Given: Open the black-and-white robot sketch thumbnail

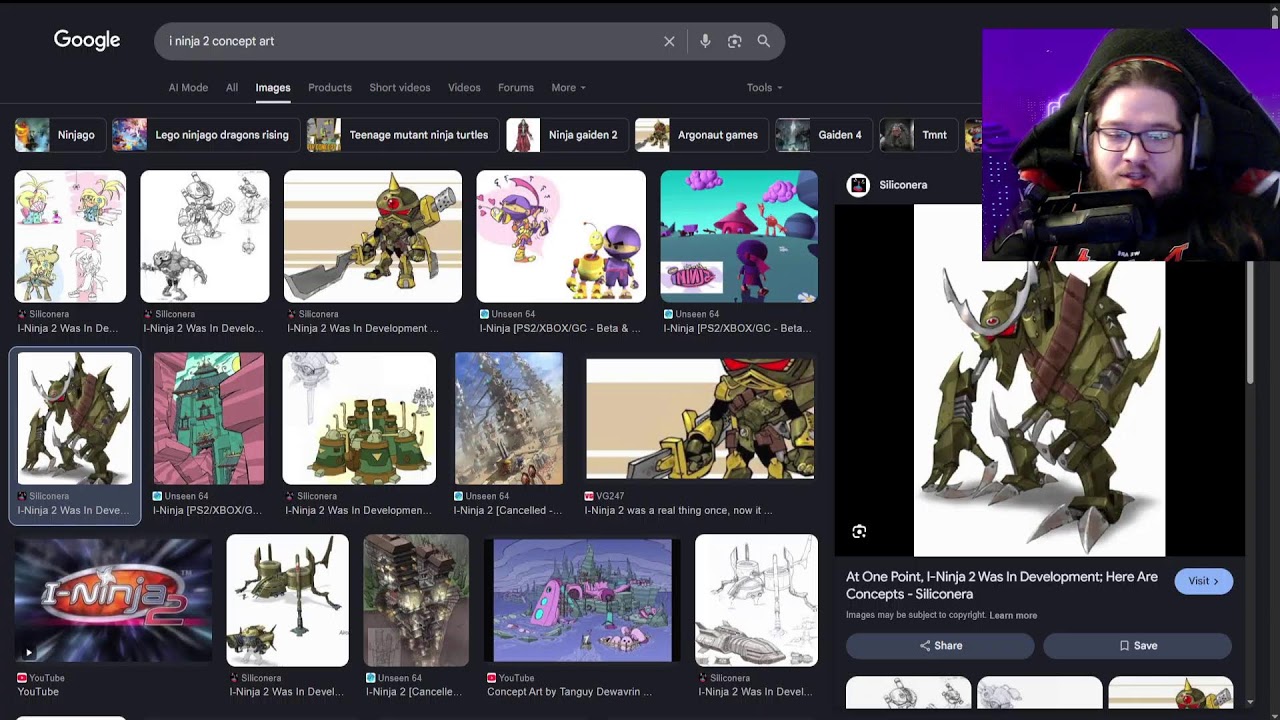Looking at the screenshot, I should pyautogui.click(x=205, y=236).
